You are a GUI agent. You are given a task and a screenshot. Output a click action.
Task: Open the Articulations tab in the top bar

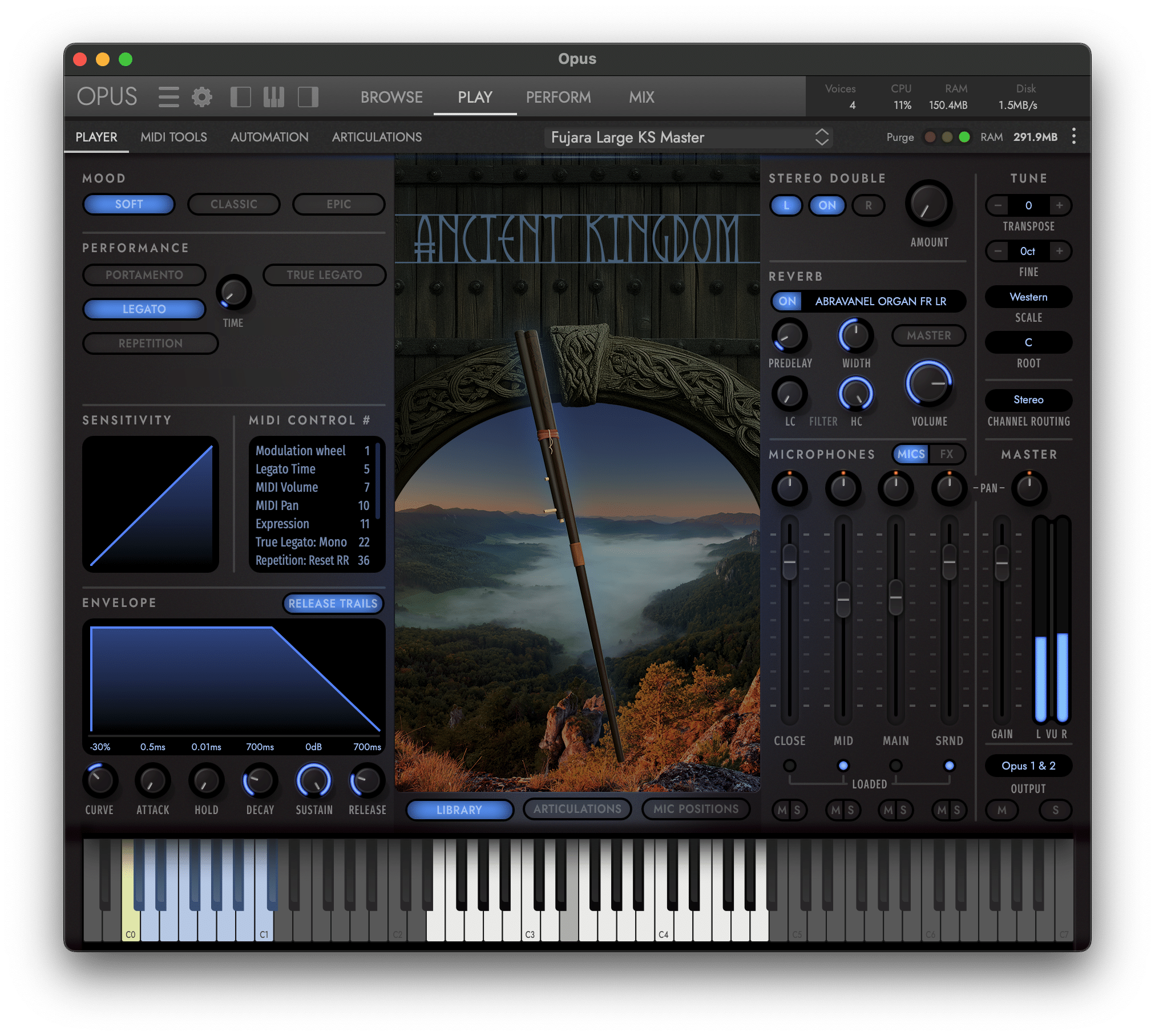377,137
